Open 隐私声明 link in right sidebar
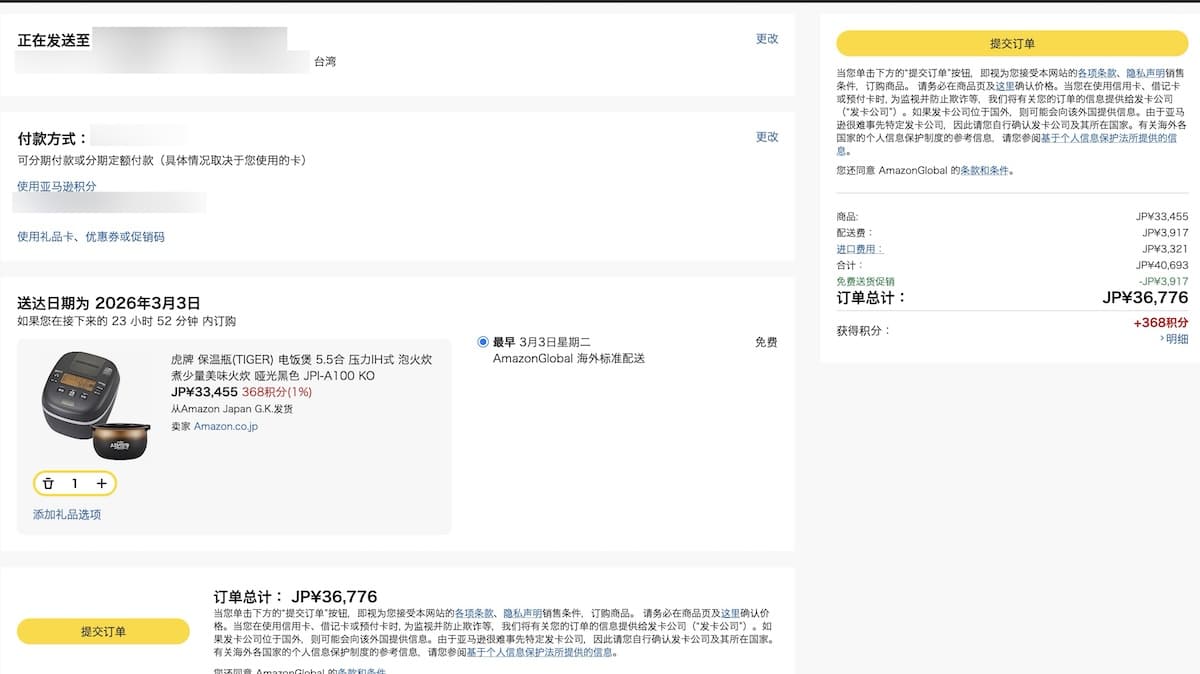This screenshot has width=1200, height=674. [x=1145, y=73]
